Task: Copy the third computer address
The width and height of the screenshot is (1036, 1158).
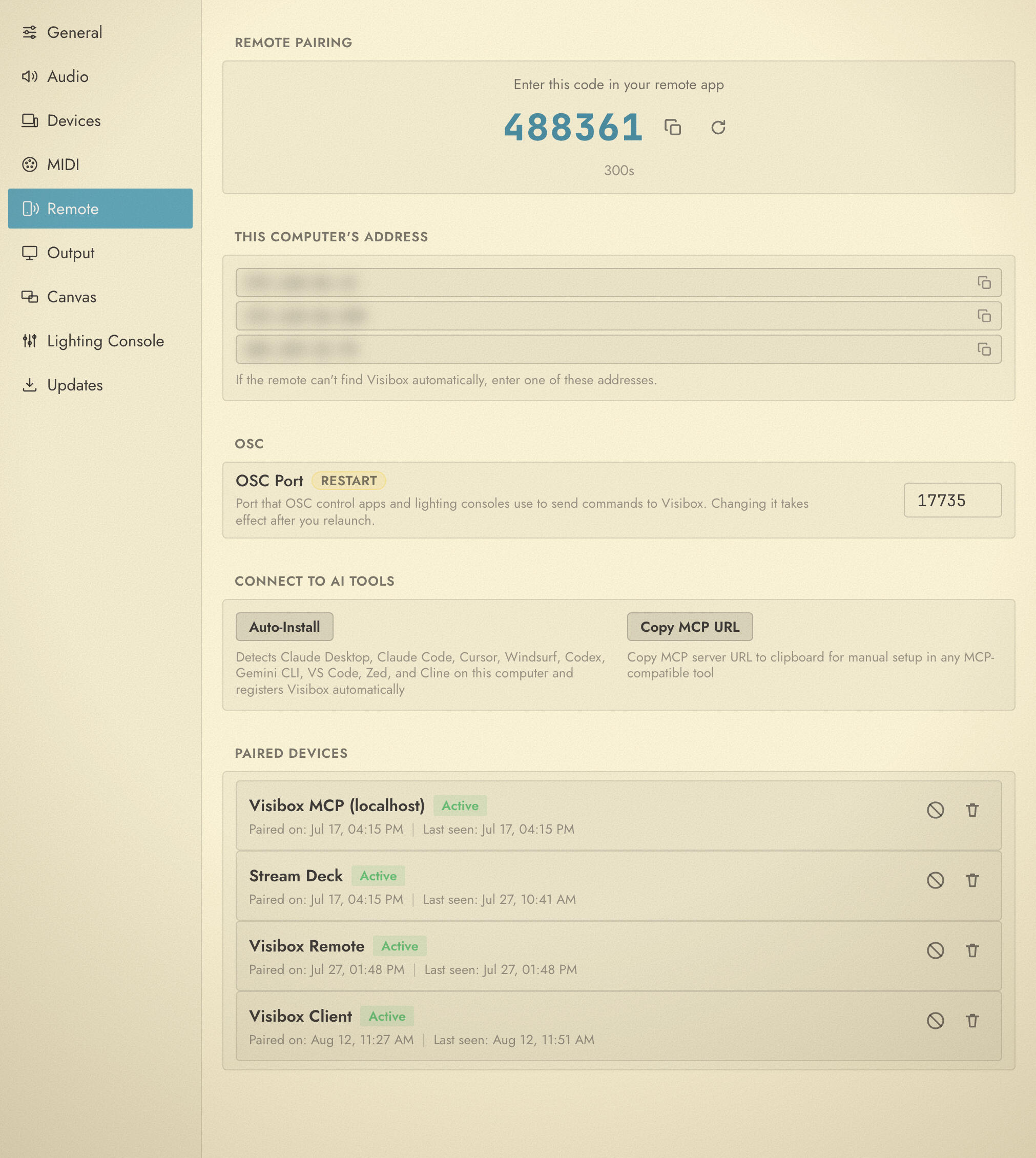Action: (984, 349)
